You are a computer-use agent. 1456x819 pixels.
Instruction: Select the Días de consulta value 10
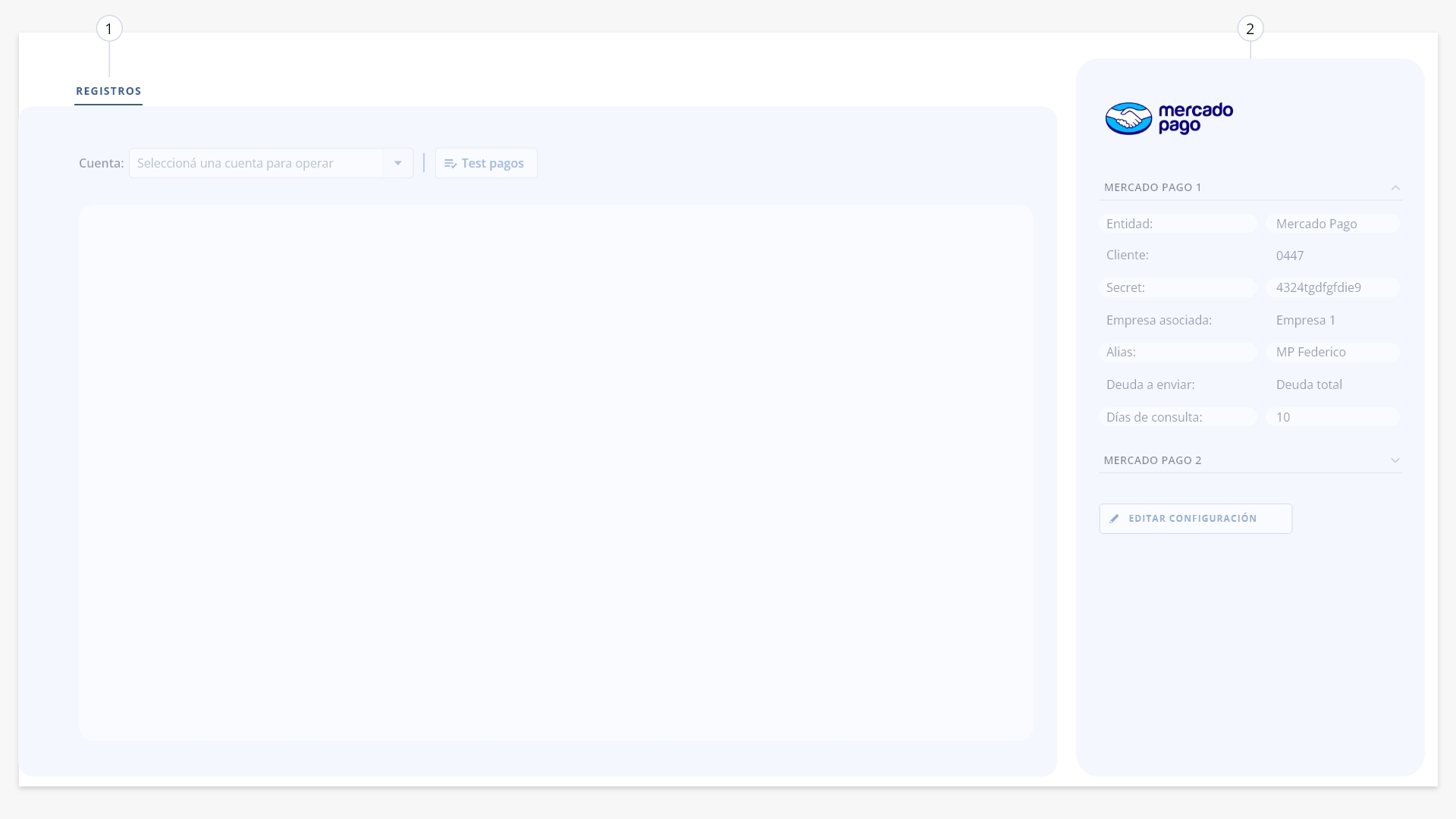pyautogui.click(x=1283, y=417)
